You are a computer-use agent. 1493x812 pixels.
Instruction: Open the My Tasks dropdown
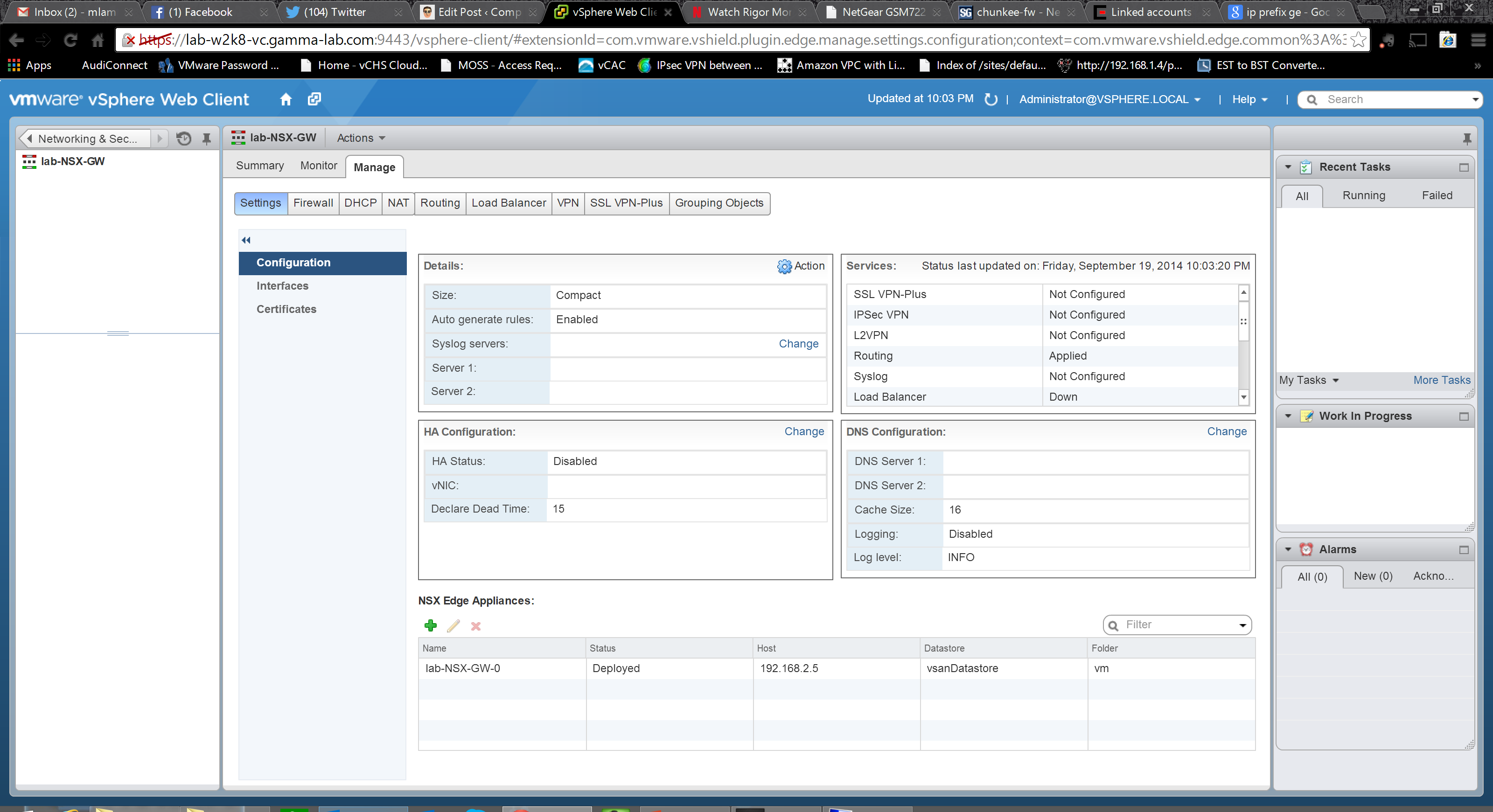click(1309, 380)
